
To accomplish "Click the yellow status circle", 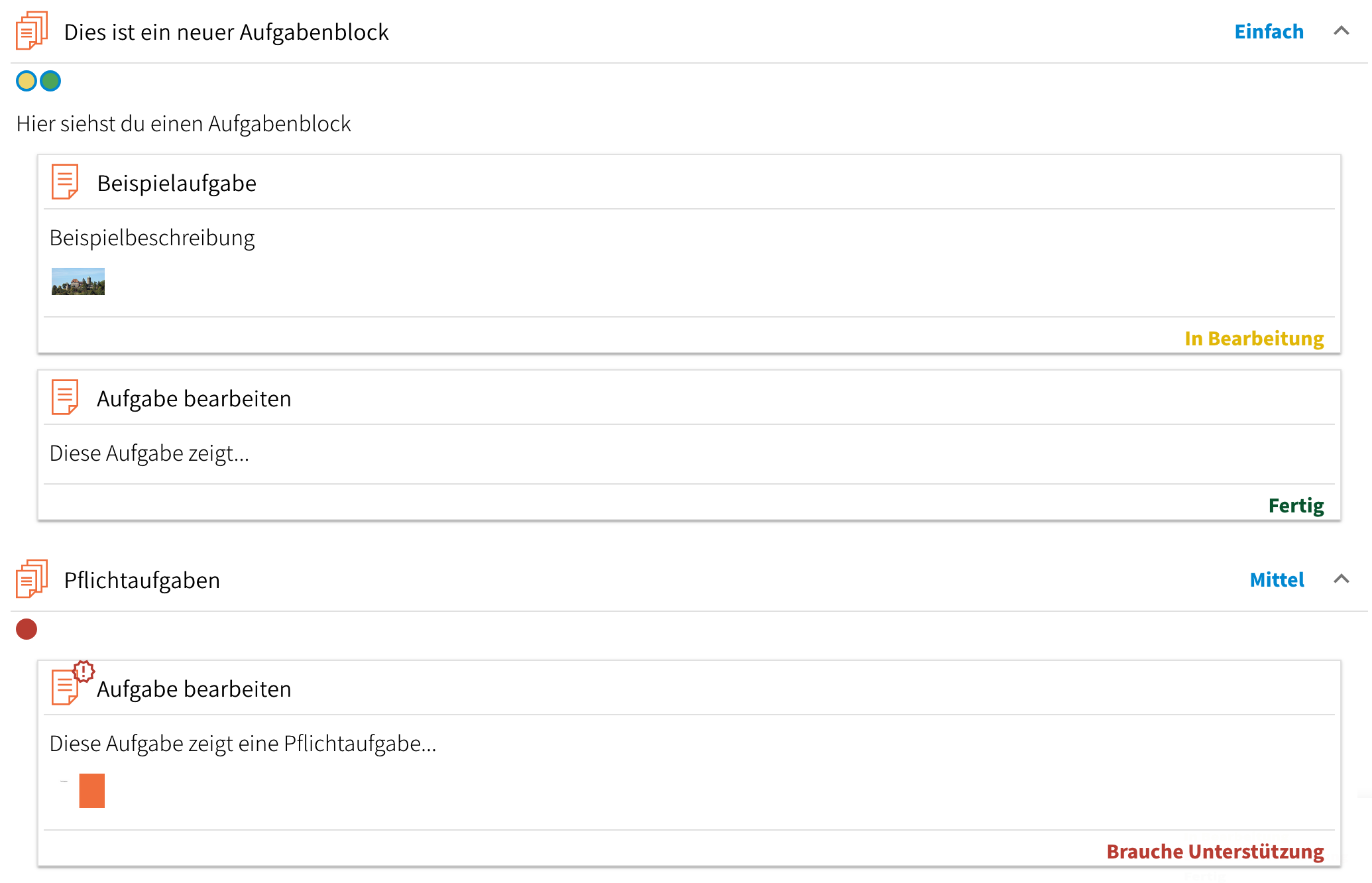I will tap(27, 81).
